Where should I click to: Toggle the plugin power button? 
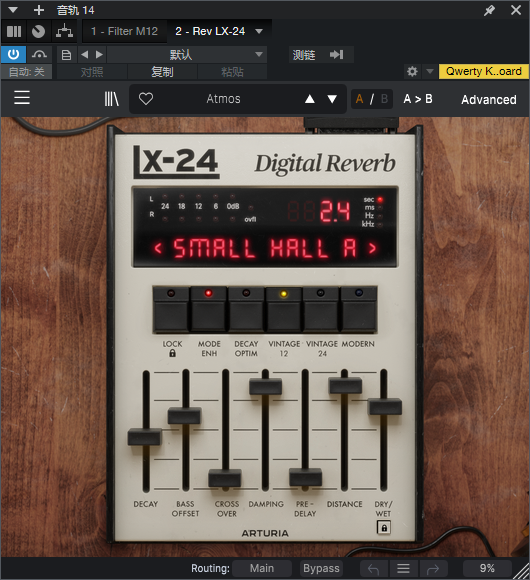point(13,55)
